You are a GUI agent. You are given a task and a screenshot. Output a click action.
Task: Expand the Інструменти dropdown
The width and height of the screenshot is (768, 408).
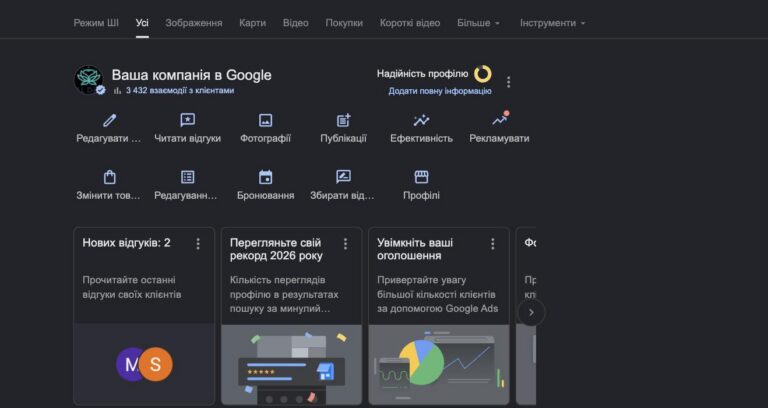(x=552, y=23)
